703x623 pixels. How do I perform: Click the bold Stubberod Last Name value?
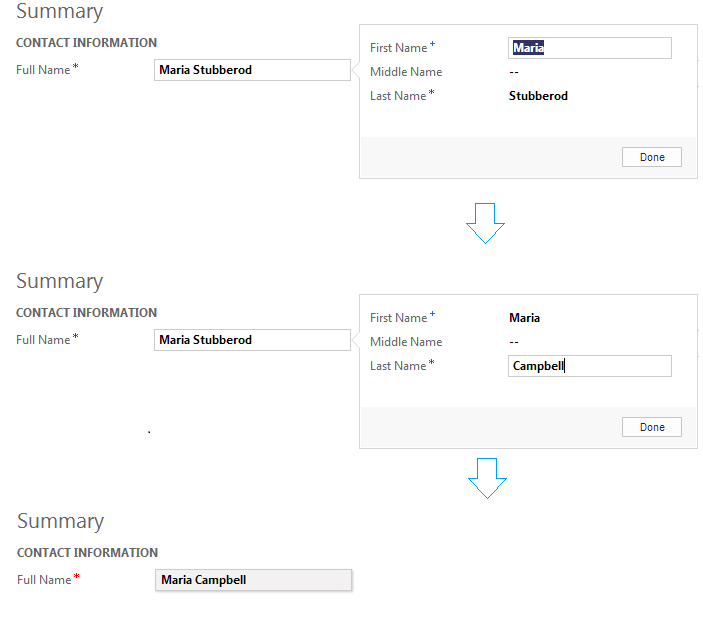pos(538,96)
